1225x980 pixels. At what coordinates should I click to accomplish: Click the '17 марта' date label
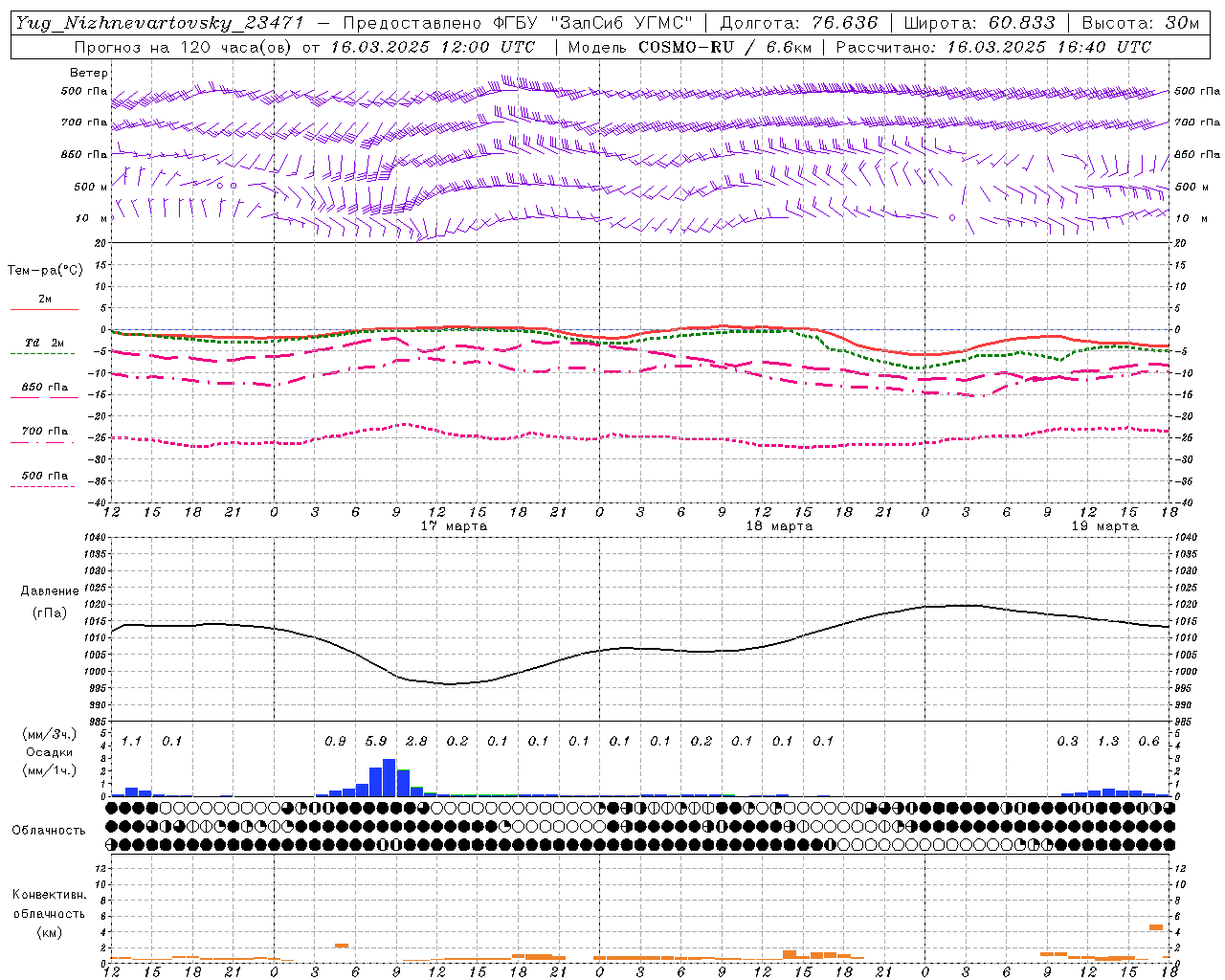coord(455,526)
